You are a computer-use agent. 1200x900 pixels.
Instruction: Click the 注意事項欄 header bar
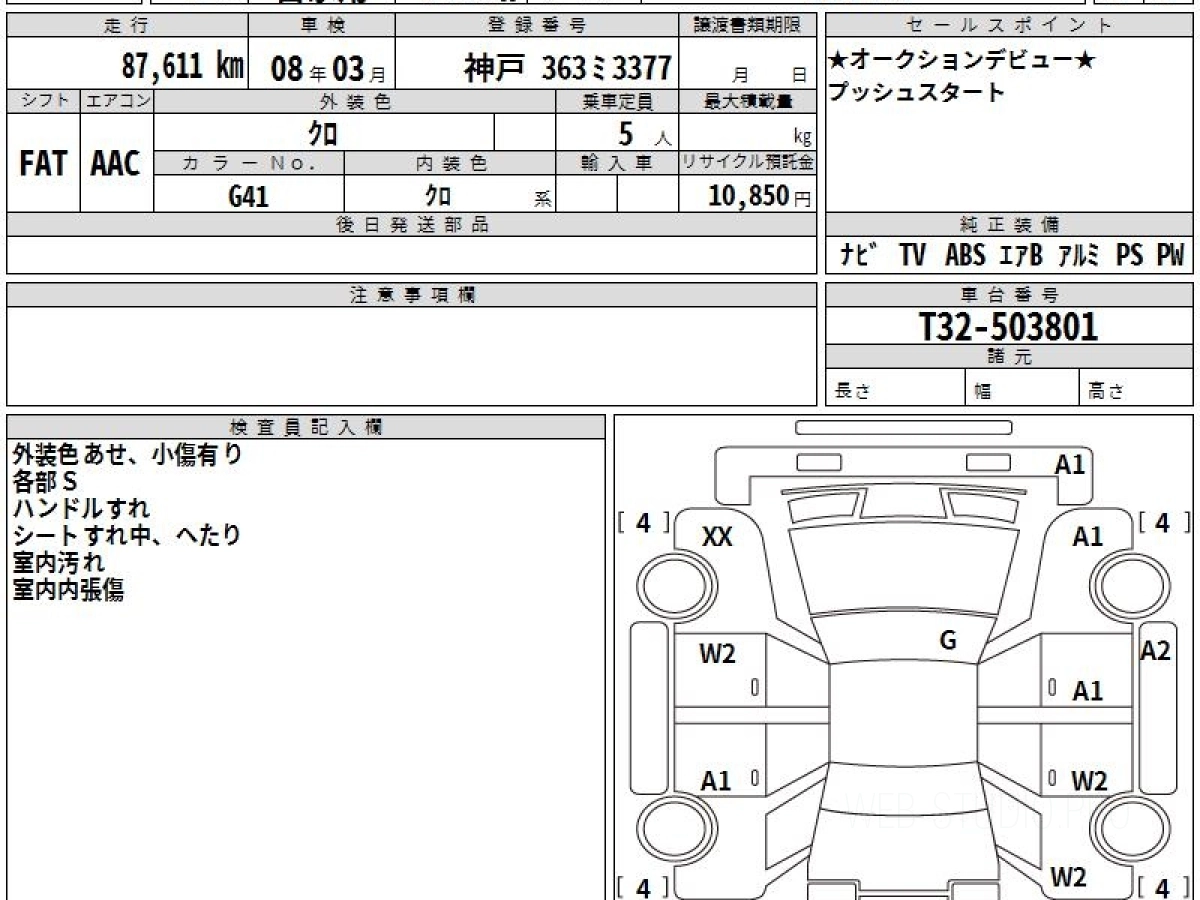click(412, 295)
